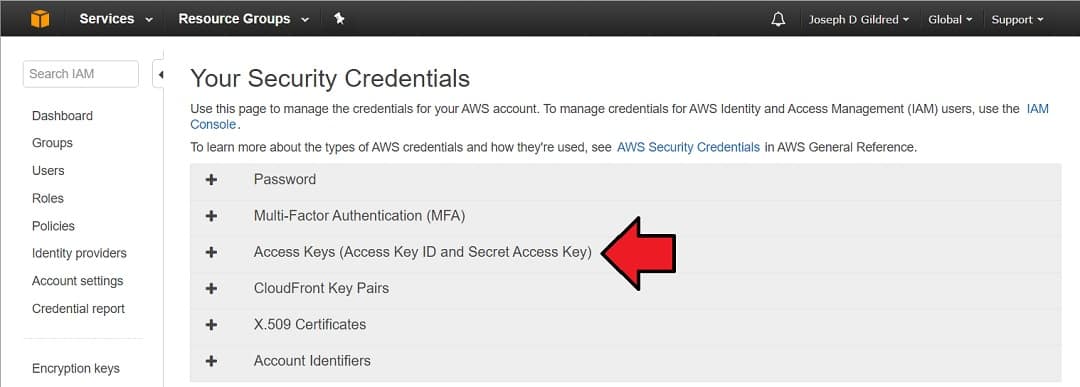The image size is (1080, 387).
Task: Click the pushpin shortcut icon
Action: pos(339,19)
